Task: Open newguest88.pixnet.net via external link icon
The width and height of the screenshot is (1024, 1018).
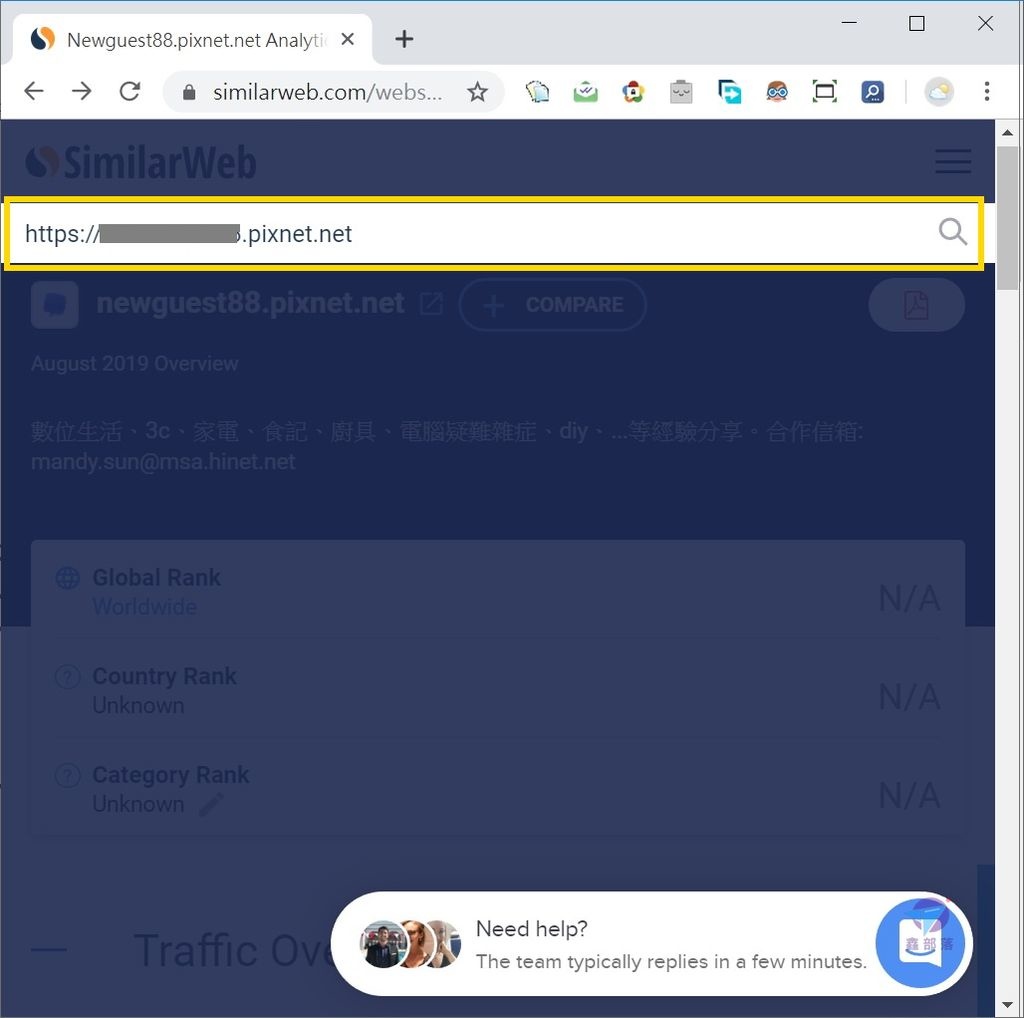Action: pyautogui.click(x=431, y=304)
